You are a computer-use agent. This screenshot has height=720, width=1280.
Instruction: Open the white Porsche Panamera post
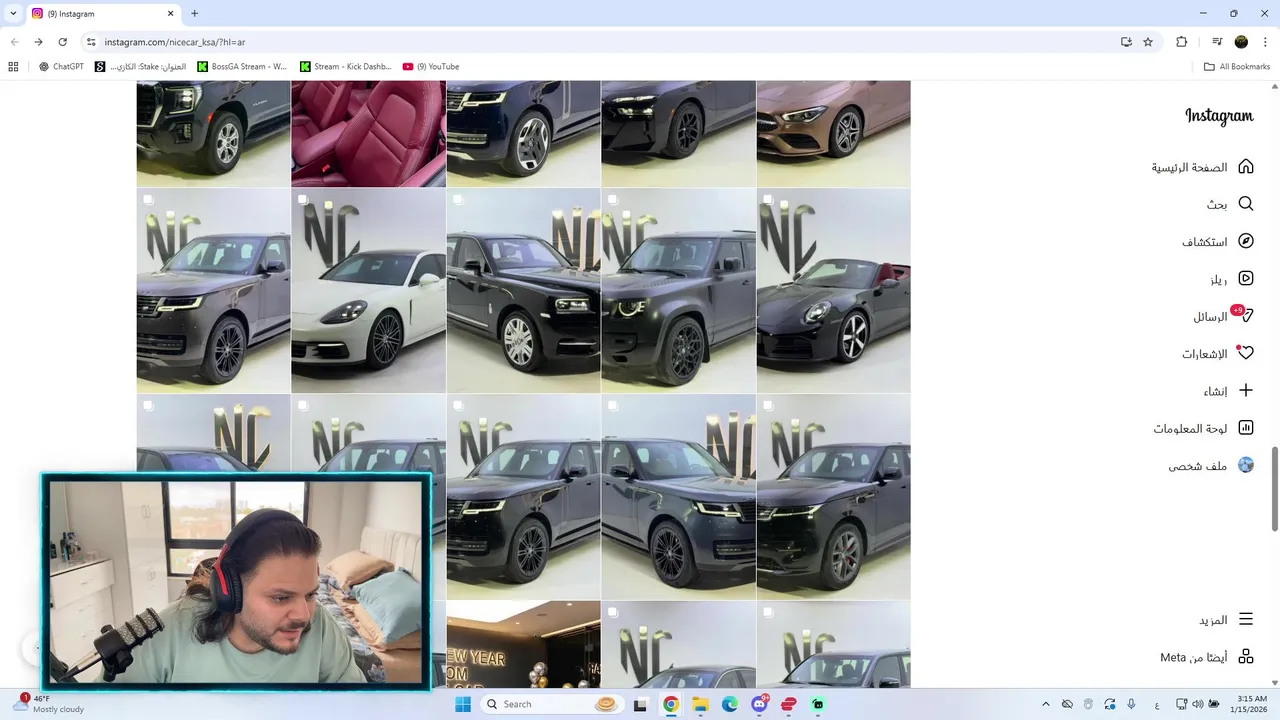[368, 291]
